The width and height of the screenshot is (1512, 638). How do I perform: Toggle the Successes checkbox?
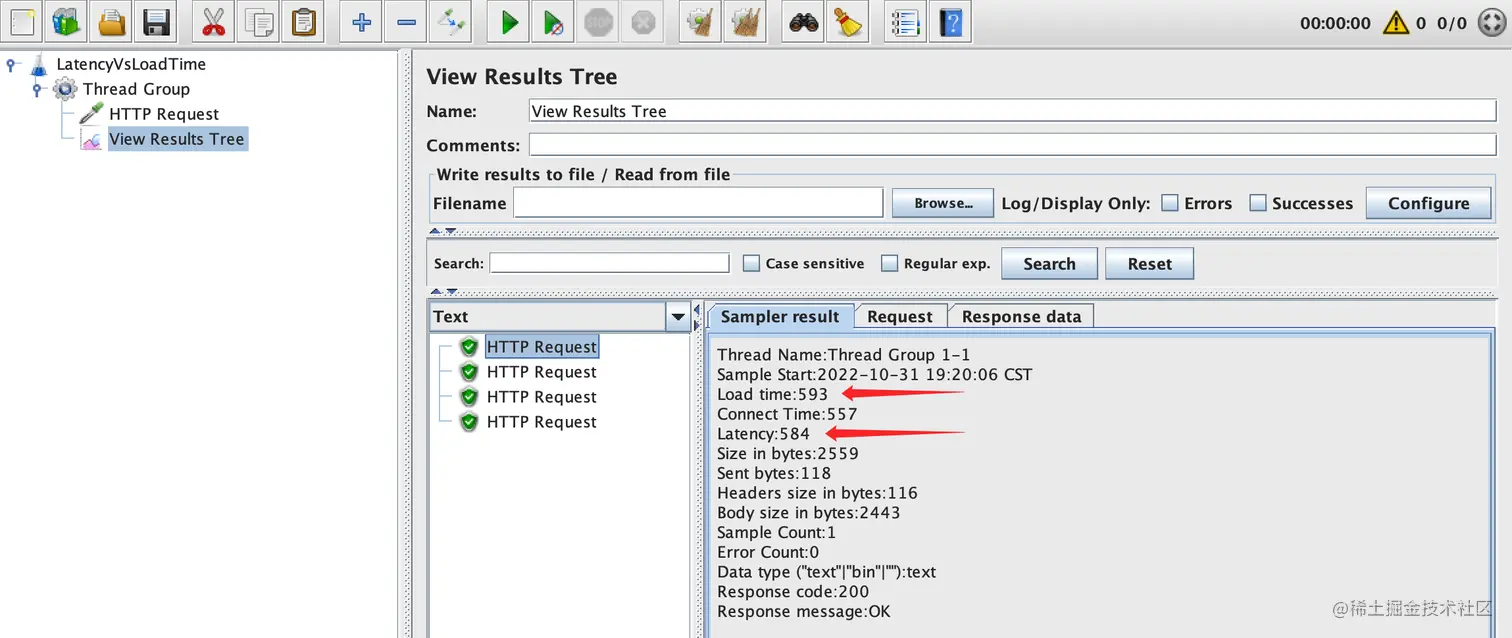[1258, 203]
